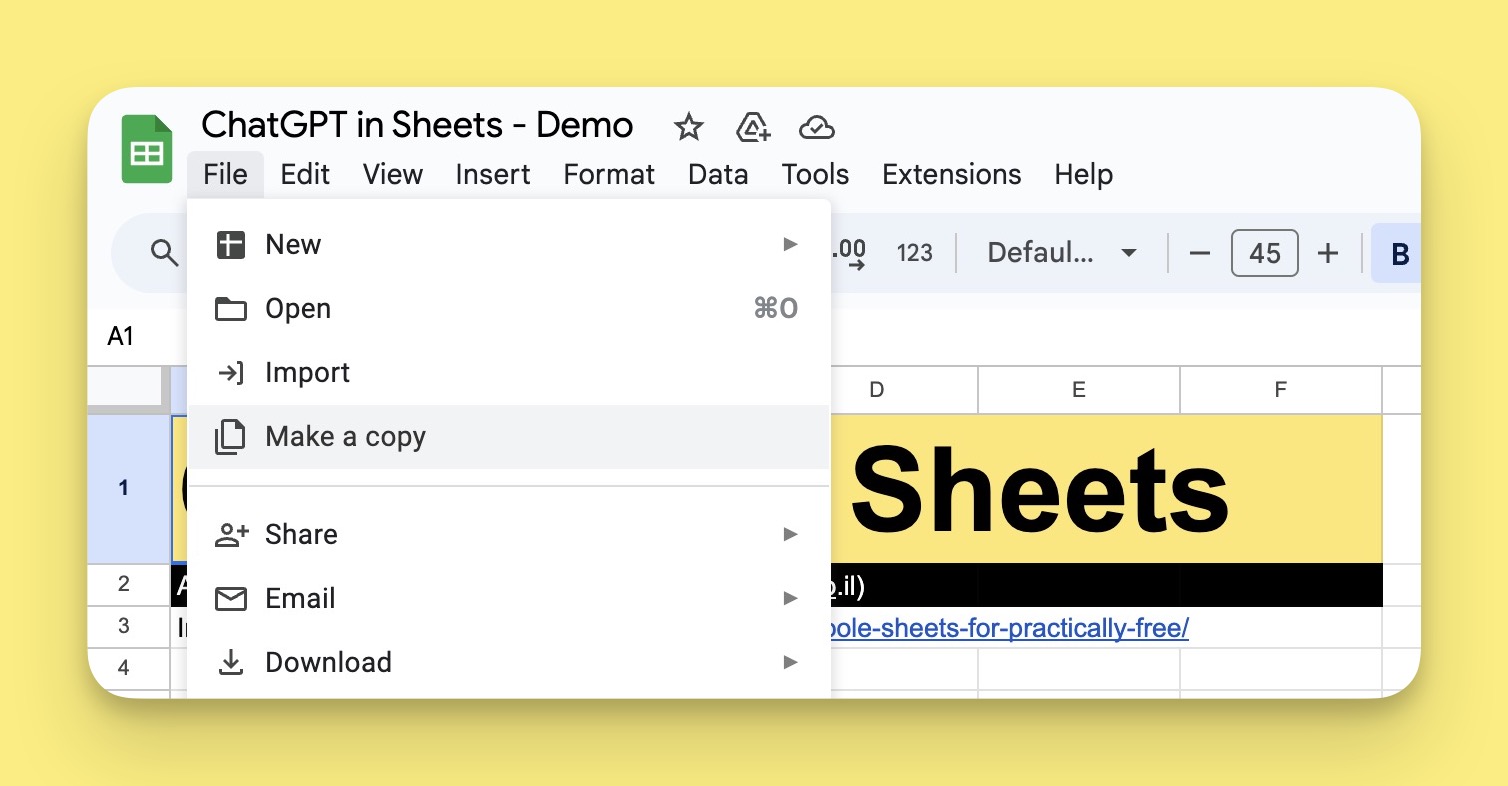Star the ChatGPT in Sheets document
The width and height of the screenshot is (1508, 786).
(688, 127)
